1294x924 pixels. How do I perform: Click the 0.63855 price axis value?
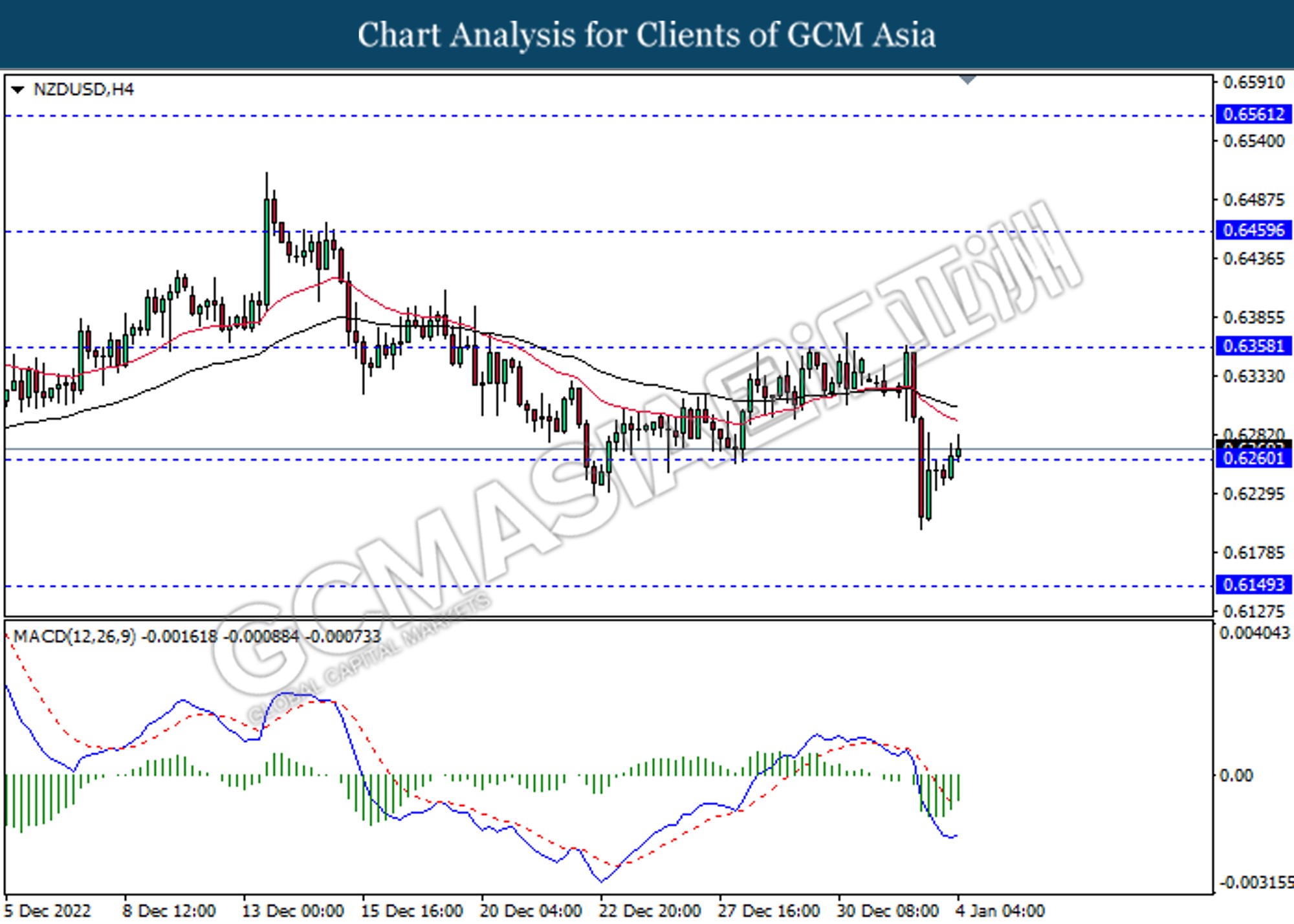1254,318
